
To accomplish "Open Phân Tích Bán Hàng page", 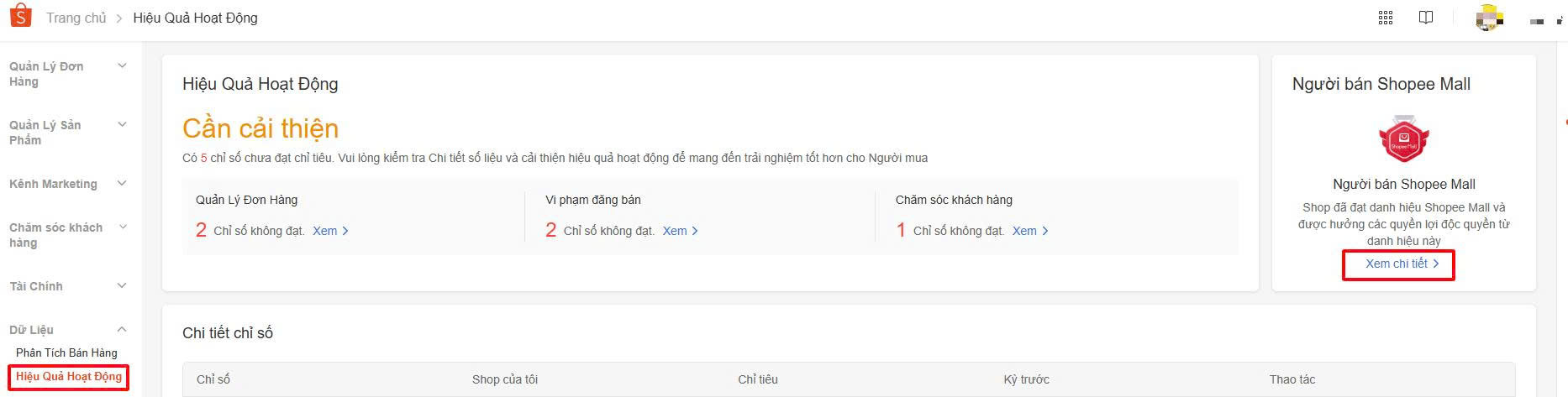I will pyautogui.click(x=66, y=353).
